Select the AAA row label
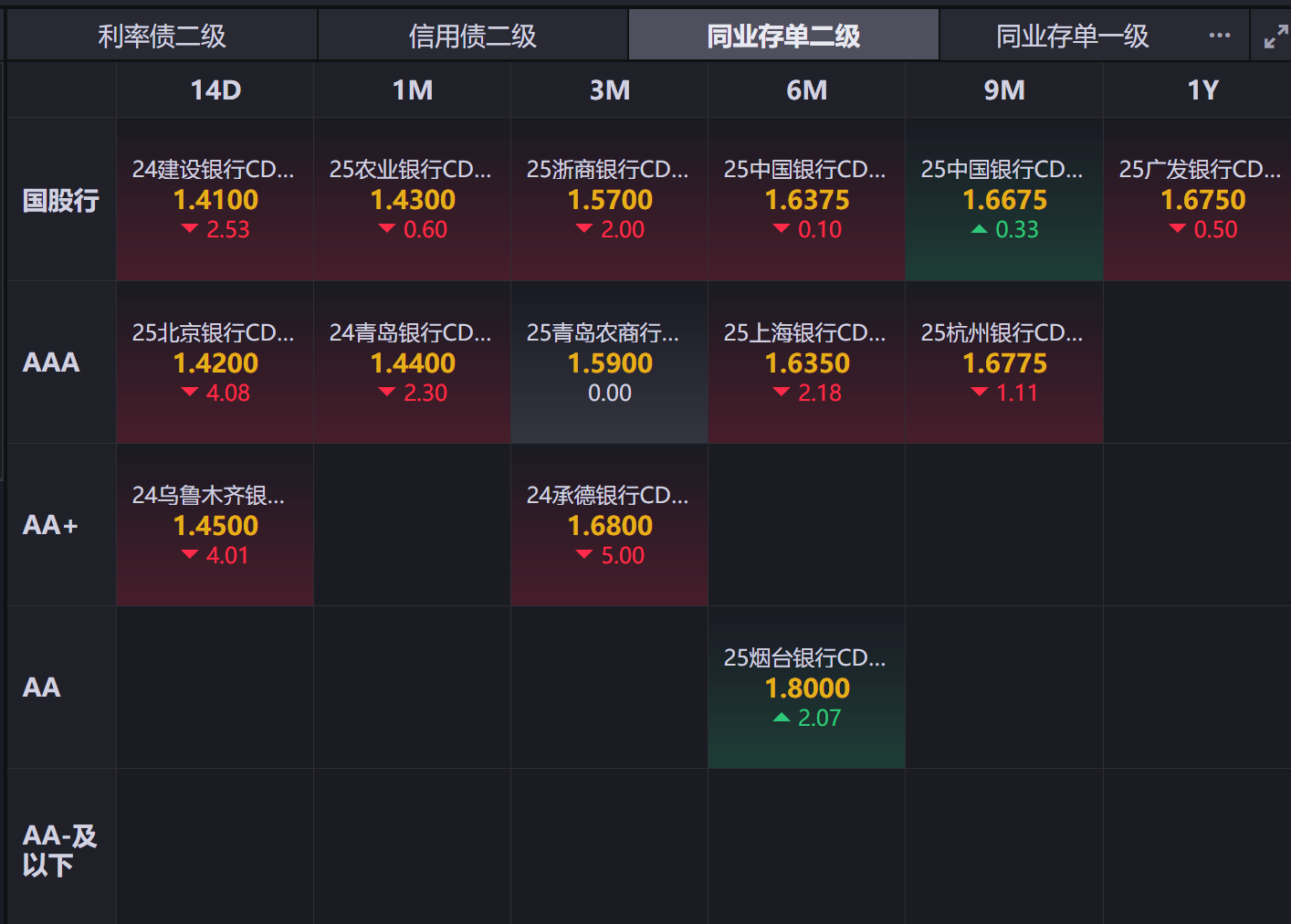The image size is (1291, 924). point(51,362)
